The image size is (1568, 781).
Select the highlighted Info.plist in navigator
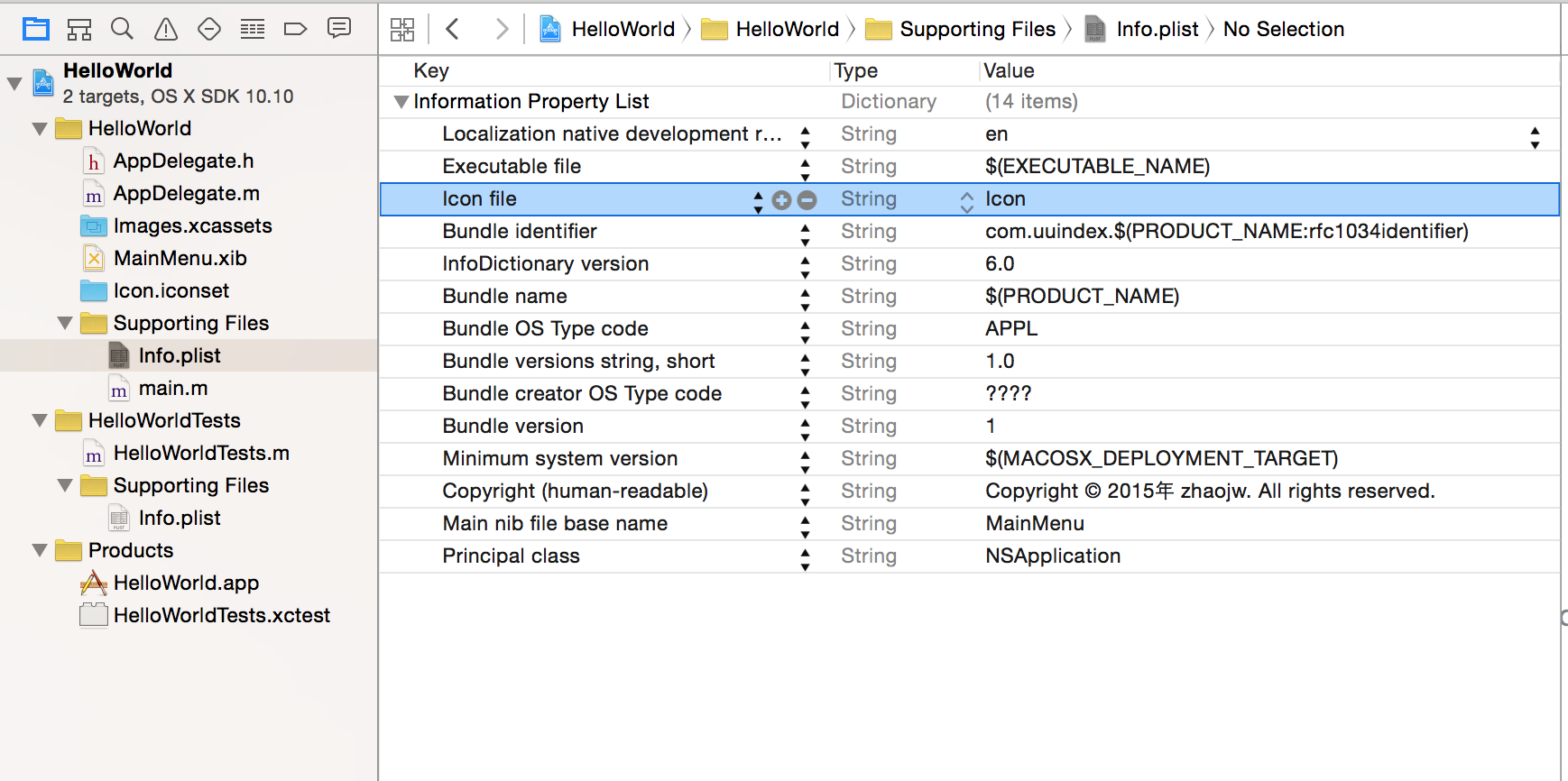tap(180, 356)
